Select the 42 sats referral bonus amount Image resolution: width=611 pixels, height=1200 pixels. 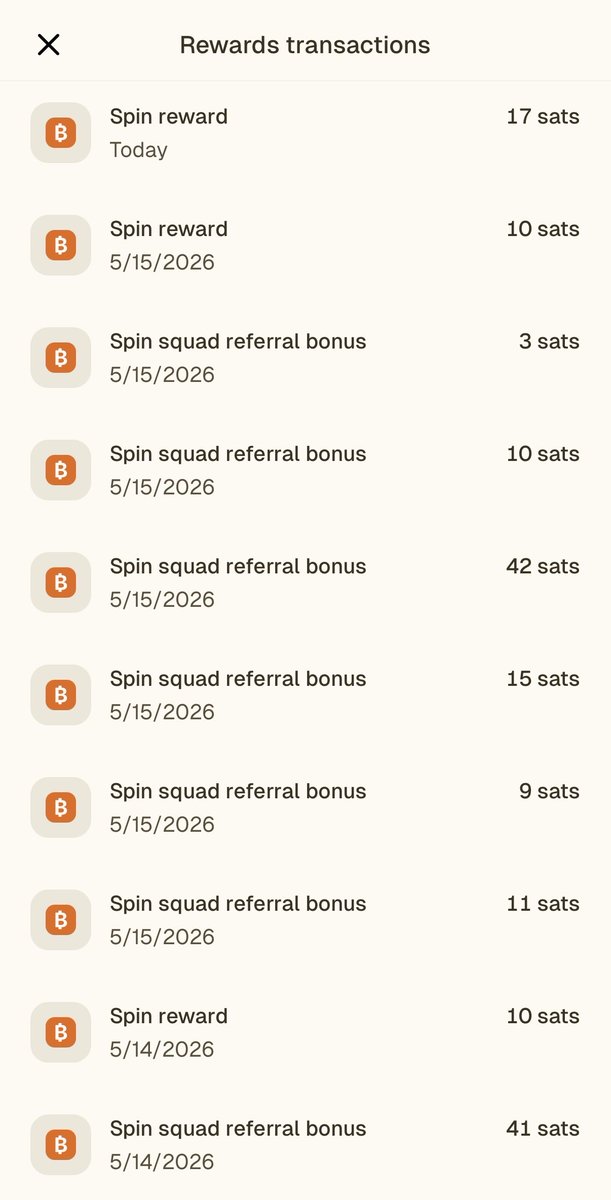[543, 566]
